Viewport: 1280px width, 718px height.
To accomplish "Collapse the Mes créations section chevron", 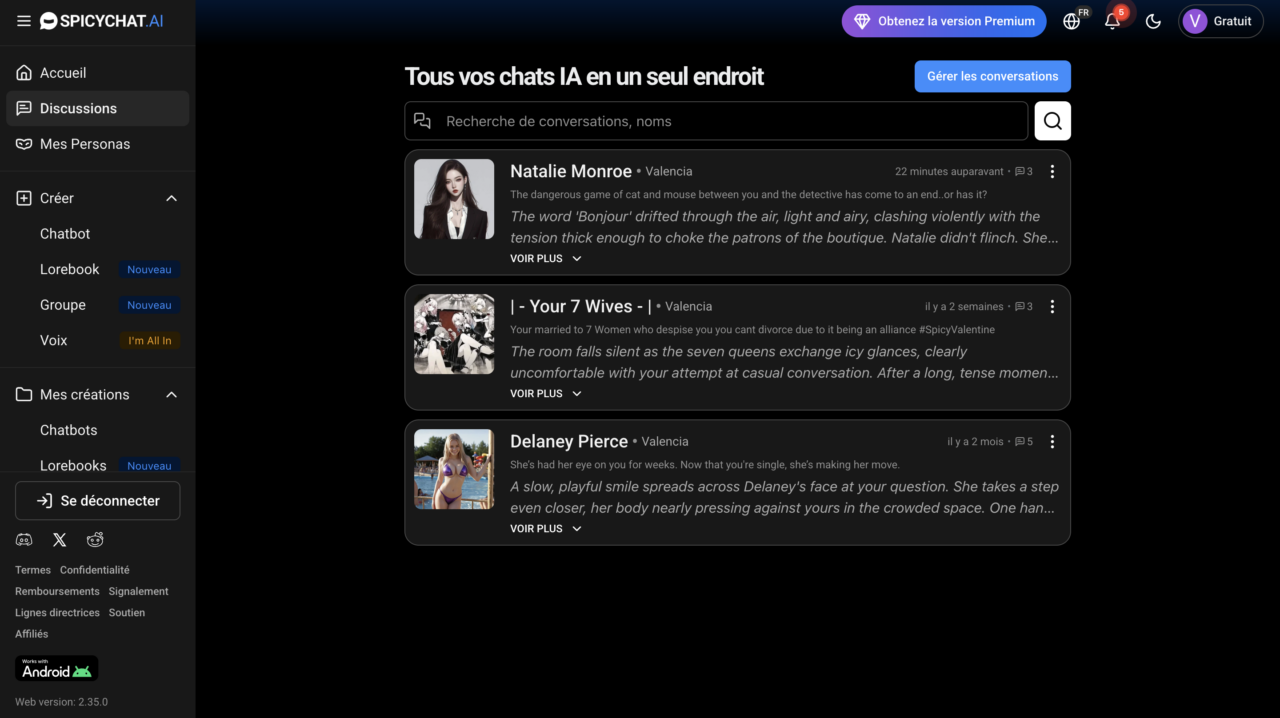I will [171, 395].
